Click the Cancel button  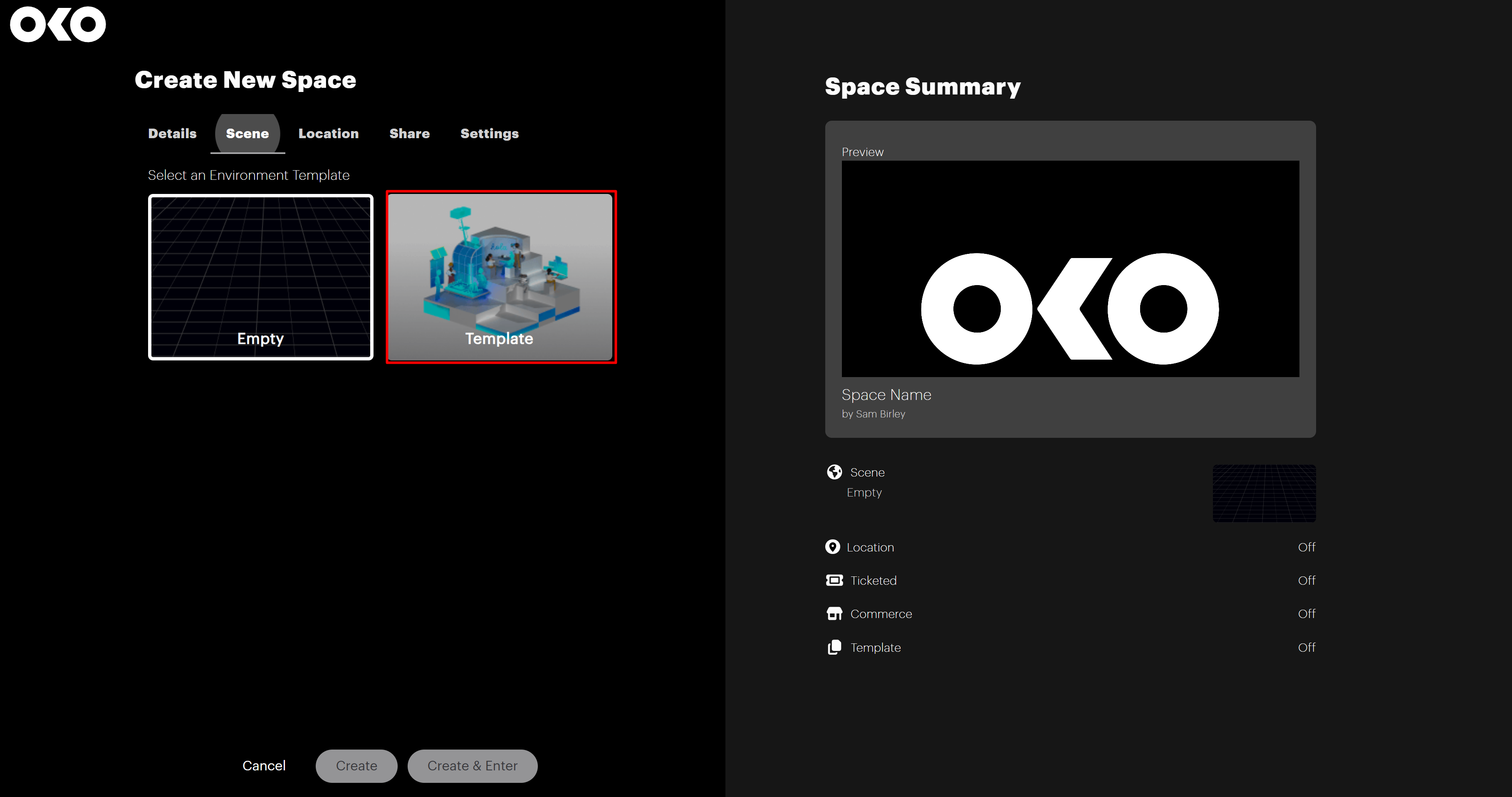click(x=264, y=766)
